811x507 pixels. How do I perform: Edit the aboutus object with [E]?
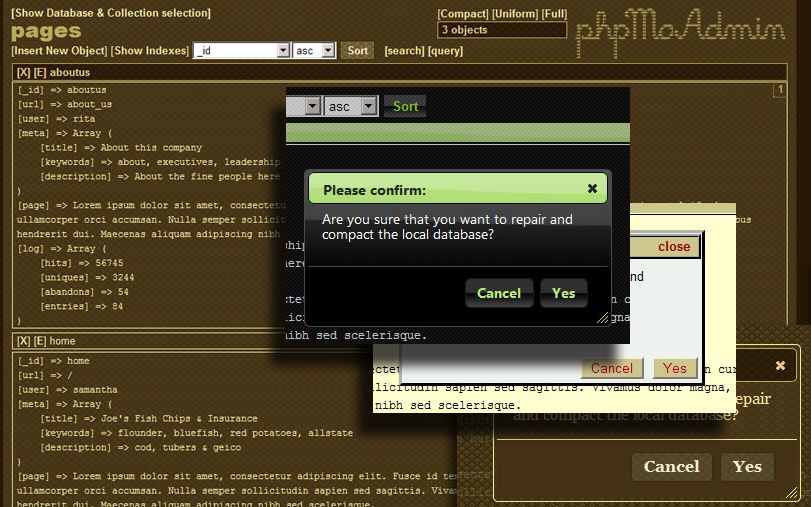tap(40, 73)
